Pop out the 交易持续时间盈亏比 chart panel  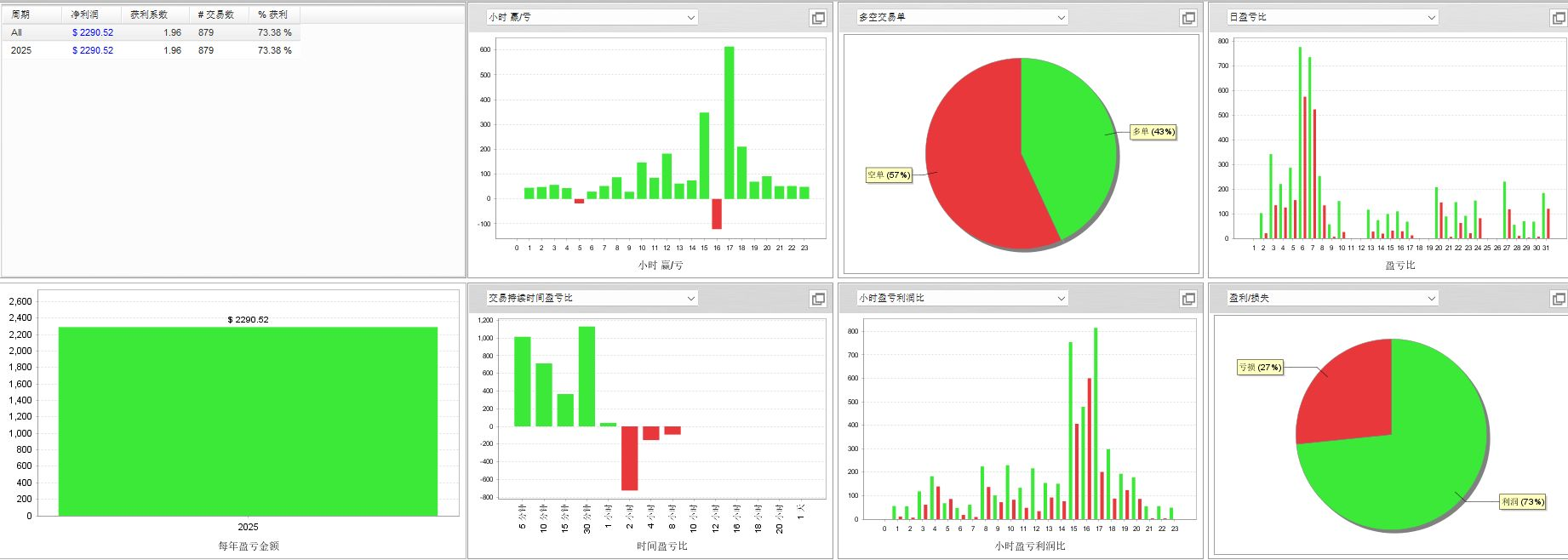coord(818,299)
